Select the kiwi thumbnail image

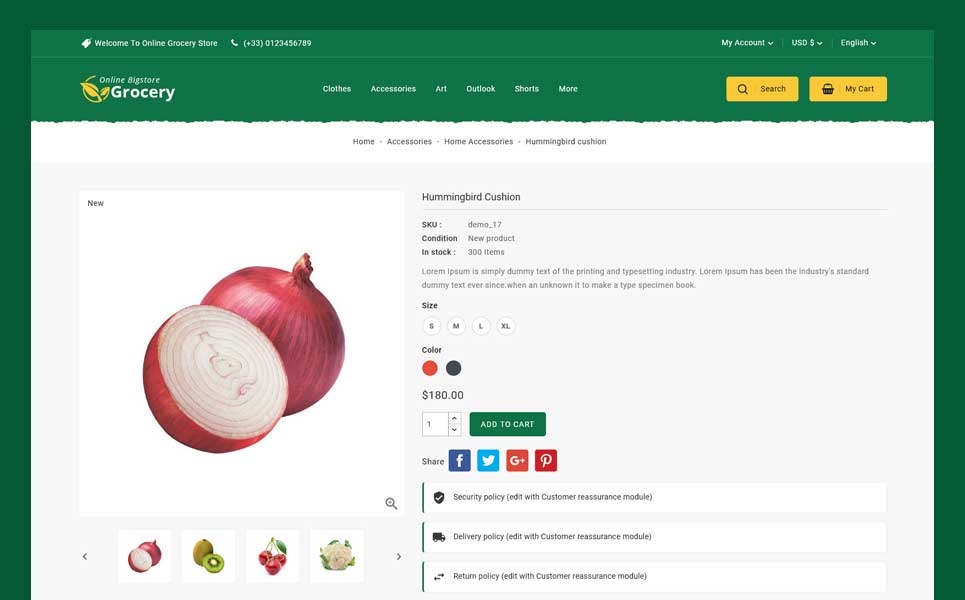pyautogui.click(x=209, y=556)
